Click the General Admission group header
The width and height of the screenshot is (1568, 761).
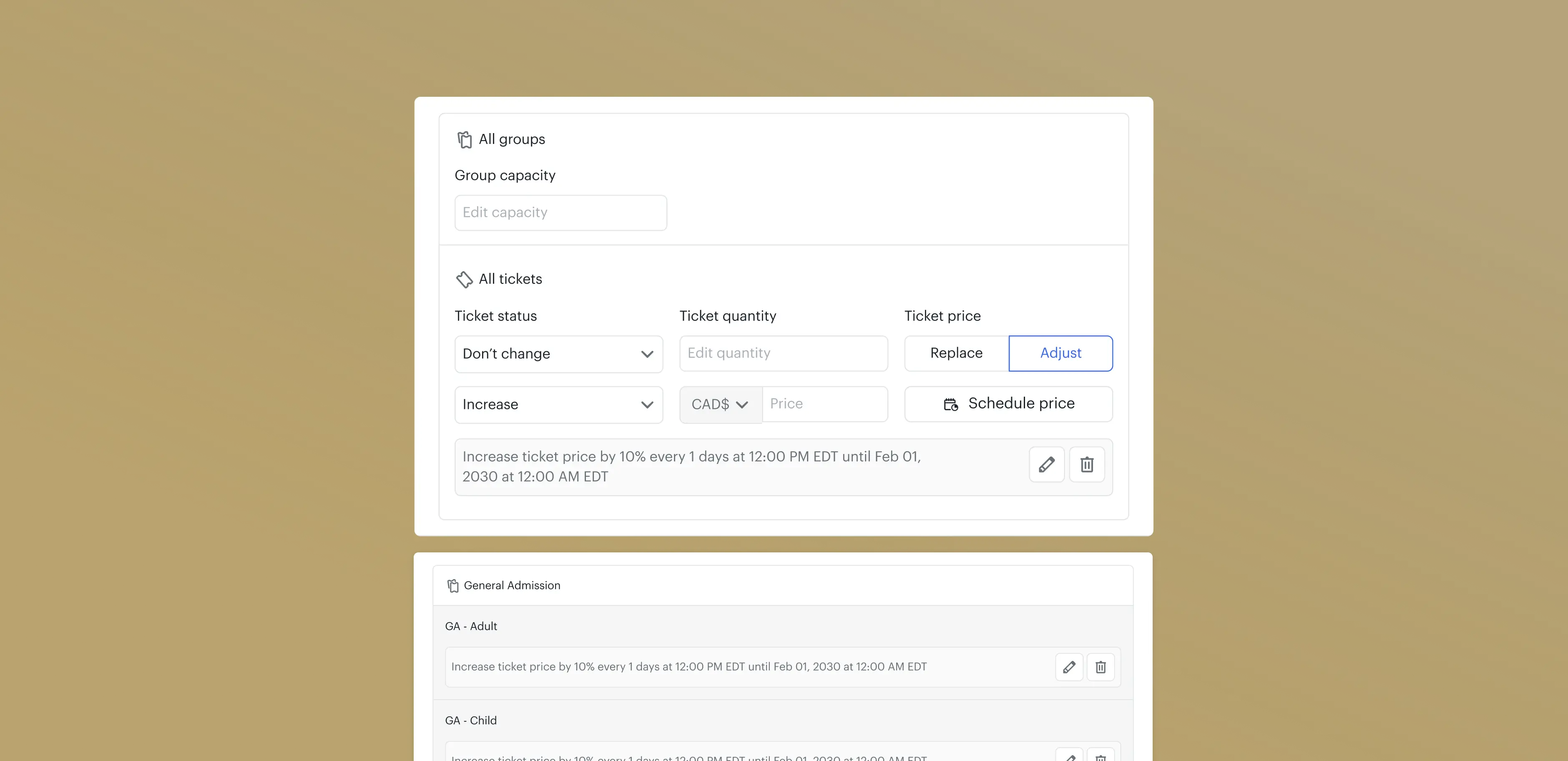pos(512,585)
